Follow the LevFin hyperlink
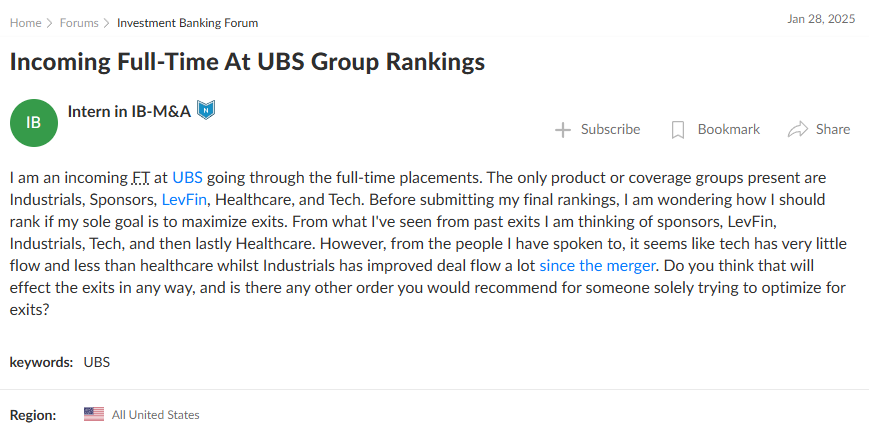This screenshot has height=446, width=869. point(184,199)
